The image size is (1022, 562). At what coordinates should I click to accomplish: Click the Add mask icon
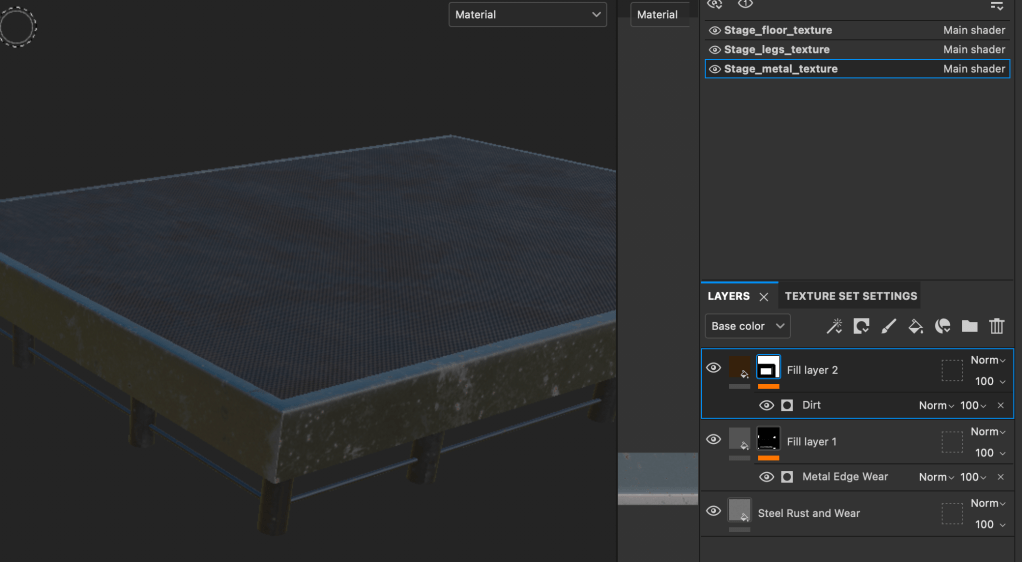pyautogui.click(x=861, y=326)
